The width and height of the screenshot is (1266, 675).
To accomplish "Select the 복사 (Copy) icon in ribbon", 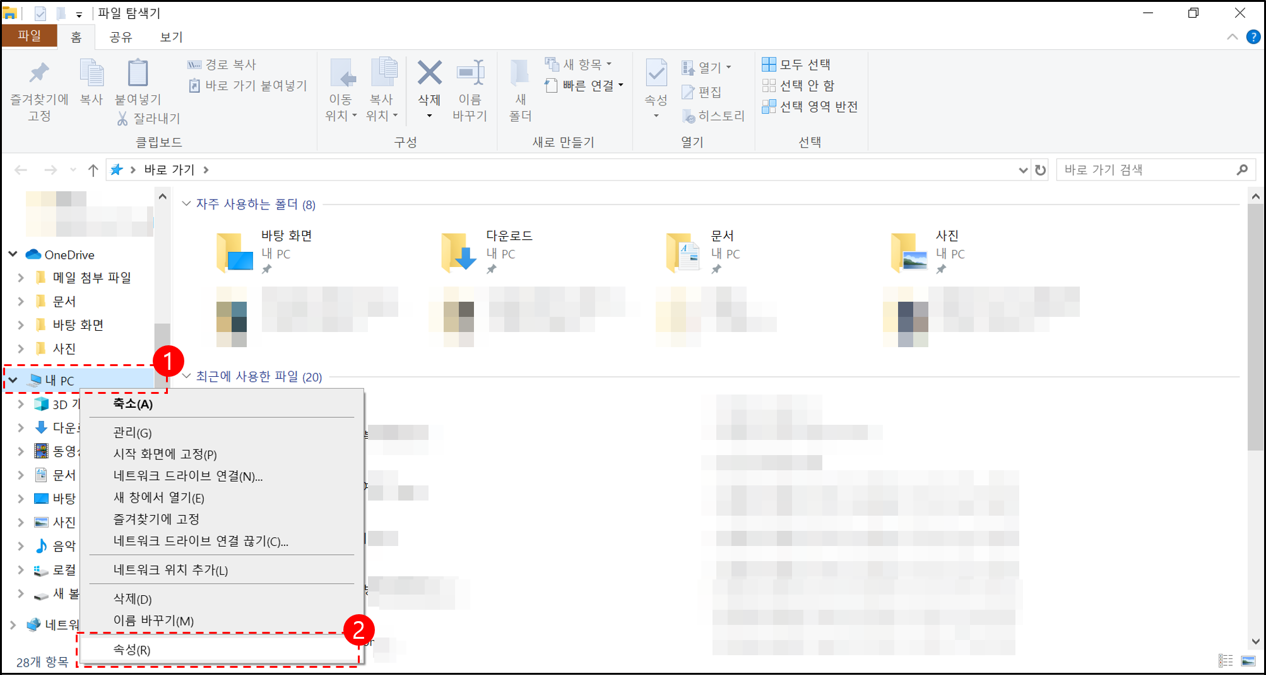I will point(91,88).
